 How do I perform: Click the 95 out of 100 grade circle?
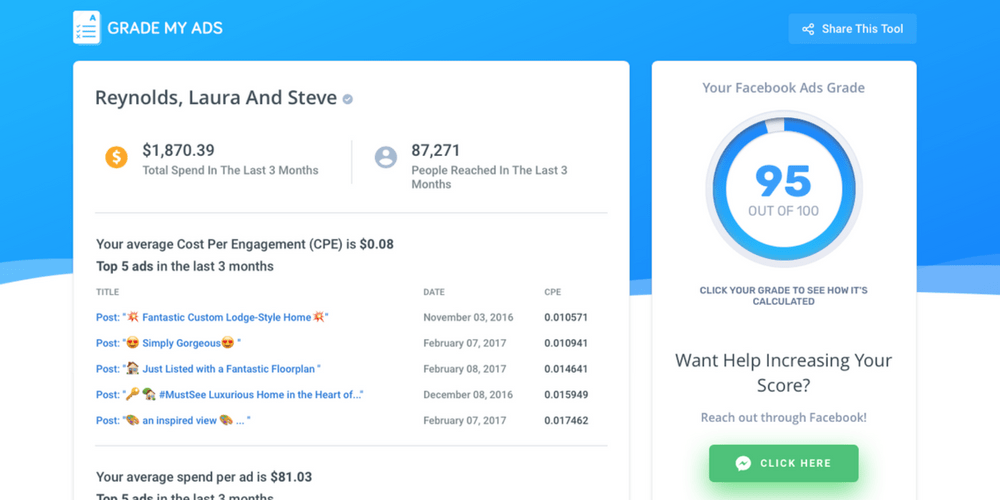coord(783,188)
